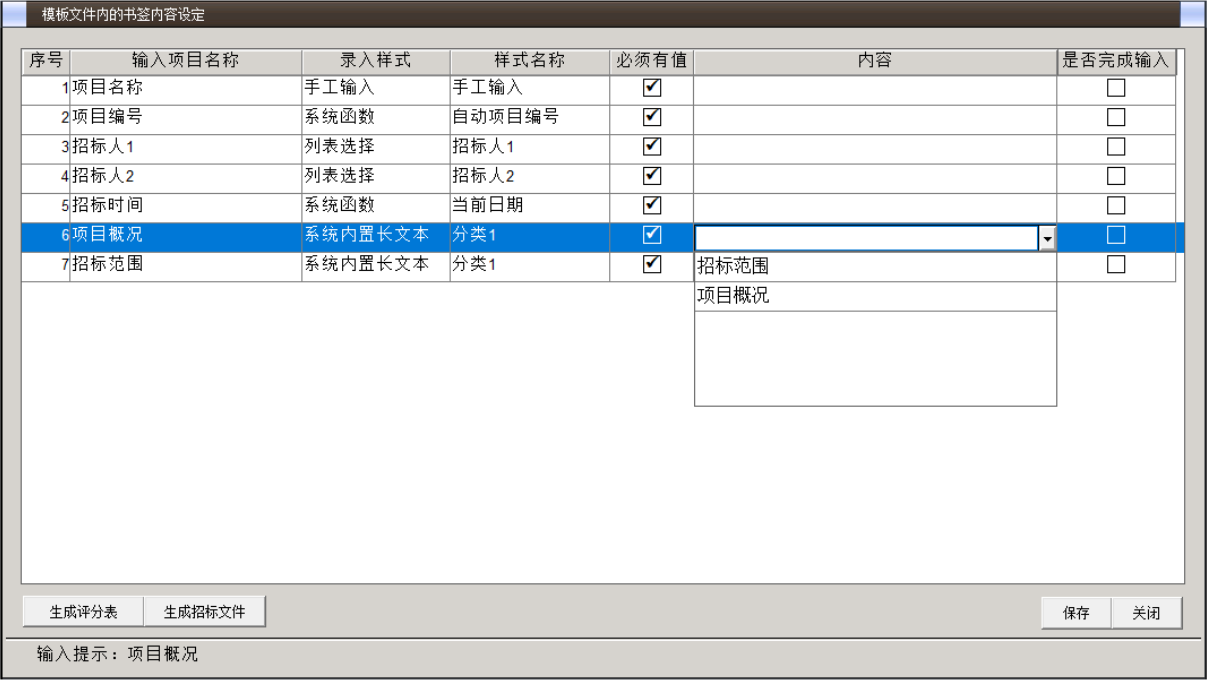This screenshot has width=1207, height=680.
Task: Click inside the 内容 combo box text field
Action: click(x=867, y=238)
